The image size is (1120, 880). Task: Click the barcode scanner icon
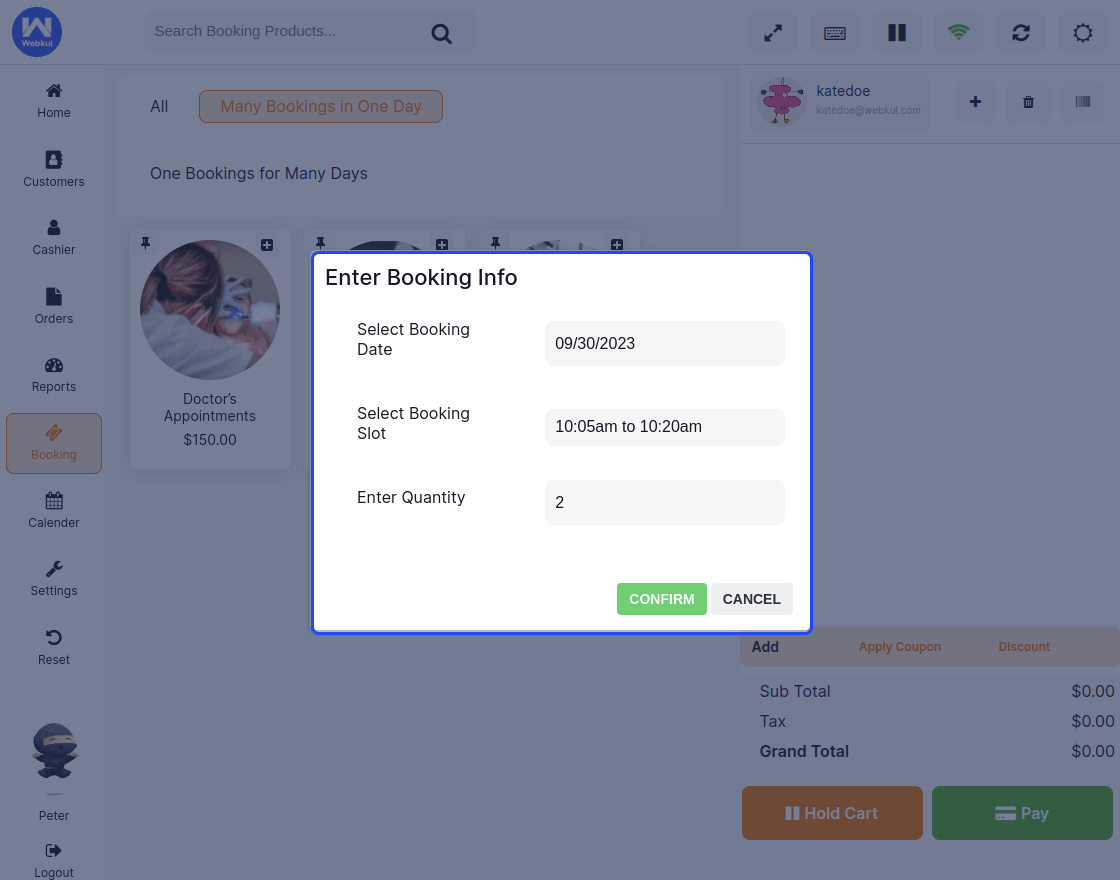[x=1083, y=102]
